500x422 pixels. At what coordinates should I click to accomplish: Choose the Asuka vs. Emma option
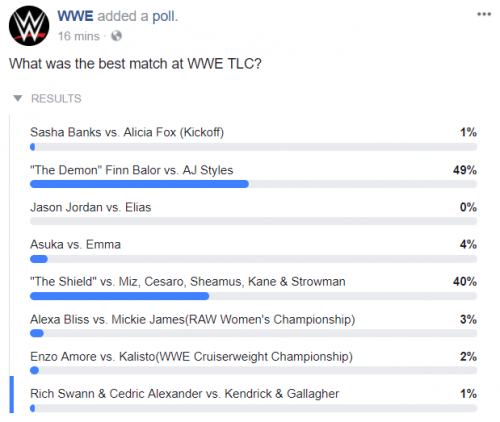click(x=253, y=250)
